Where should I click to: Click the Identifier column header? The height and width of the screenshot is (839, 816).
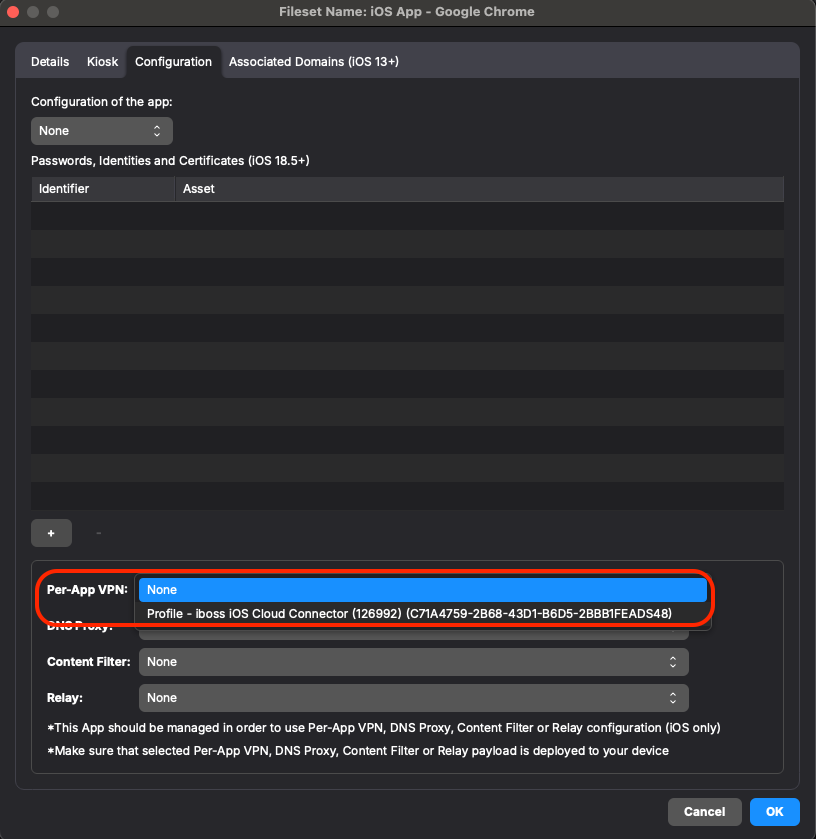pos(103,189)
